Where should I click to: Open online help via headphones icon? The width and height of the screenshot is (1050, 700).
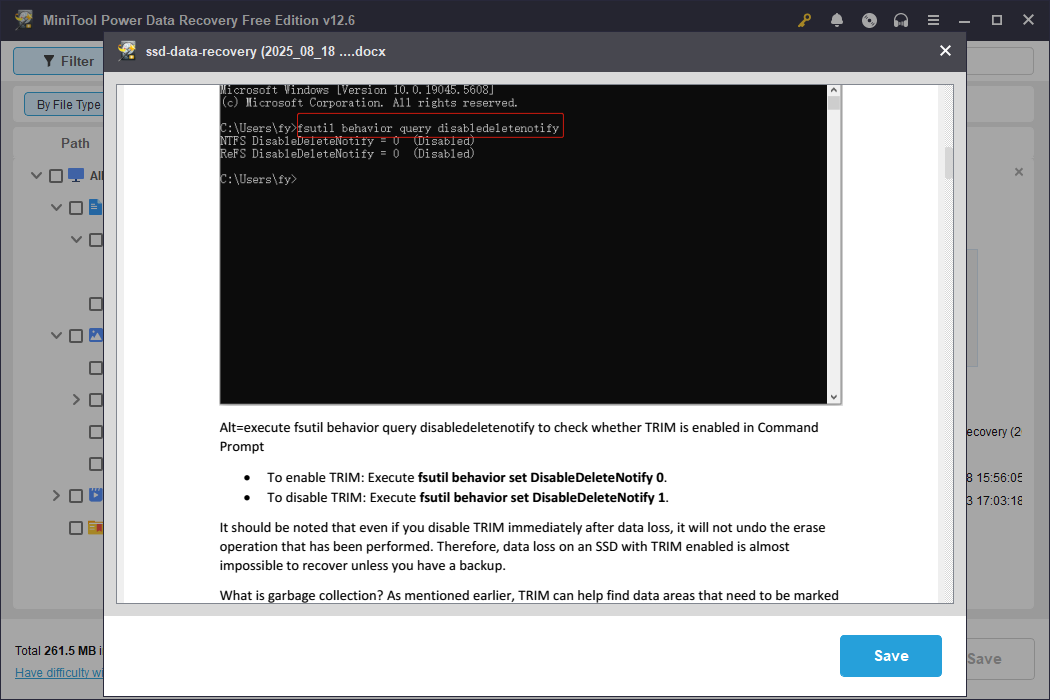click(x=901, y=19)
